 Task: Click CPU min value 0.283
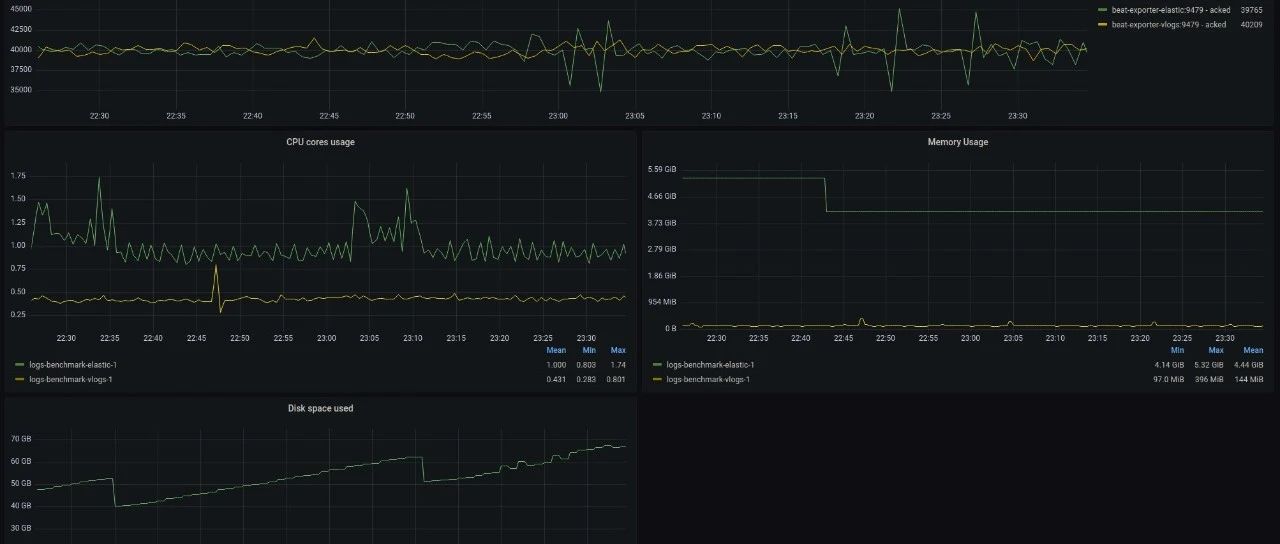pos(587,379)
